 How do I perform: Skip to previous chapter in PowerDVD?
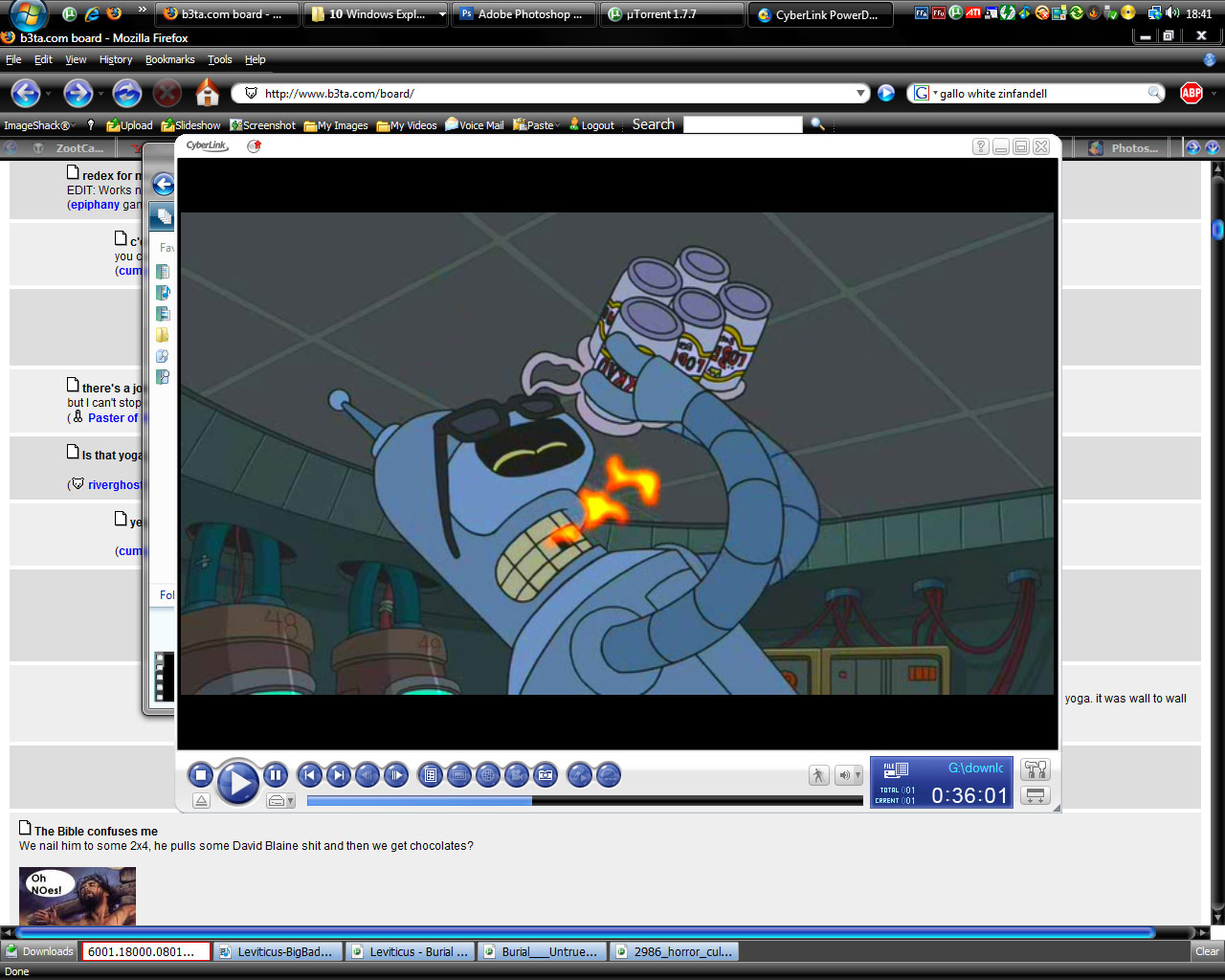(x=309, y=775)
